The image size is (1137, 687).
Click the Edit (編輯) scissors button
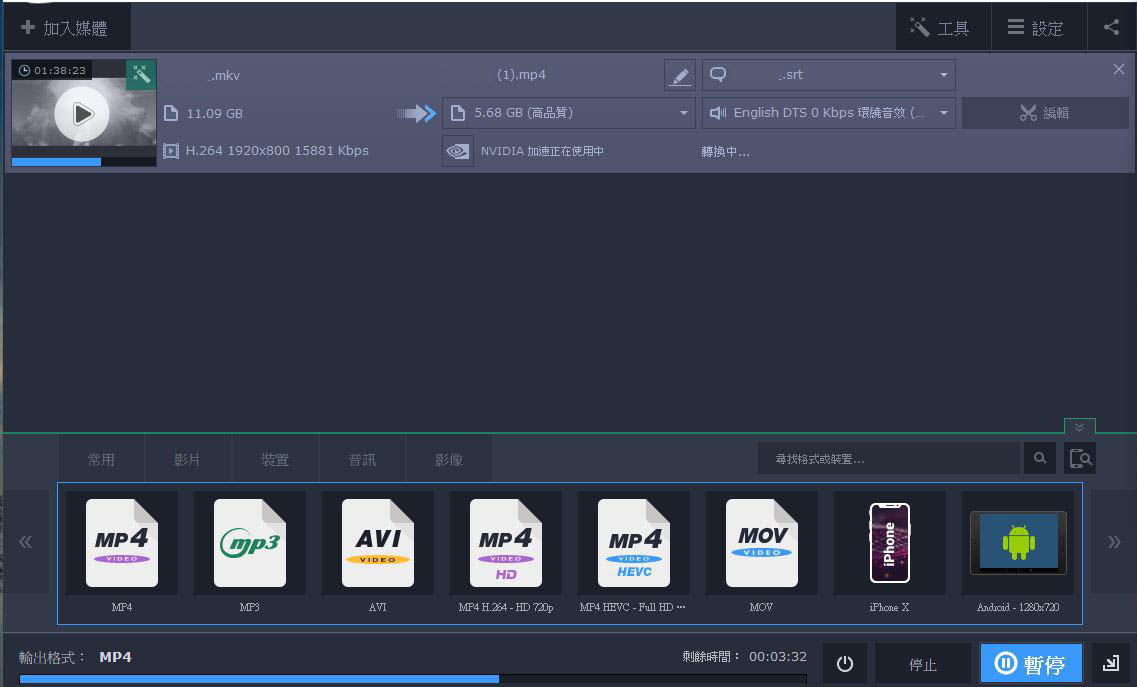click(x=1045, y=113)
